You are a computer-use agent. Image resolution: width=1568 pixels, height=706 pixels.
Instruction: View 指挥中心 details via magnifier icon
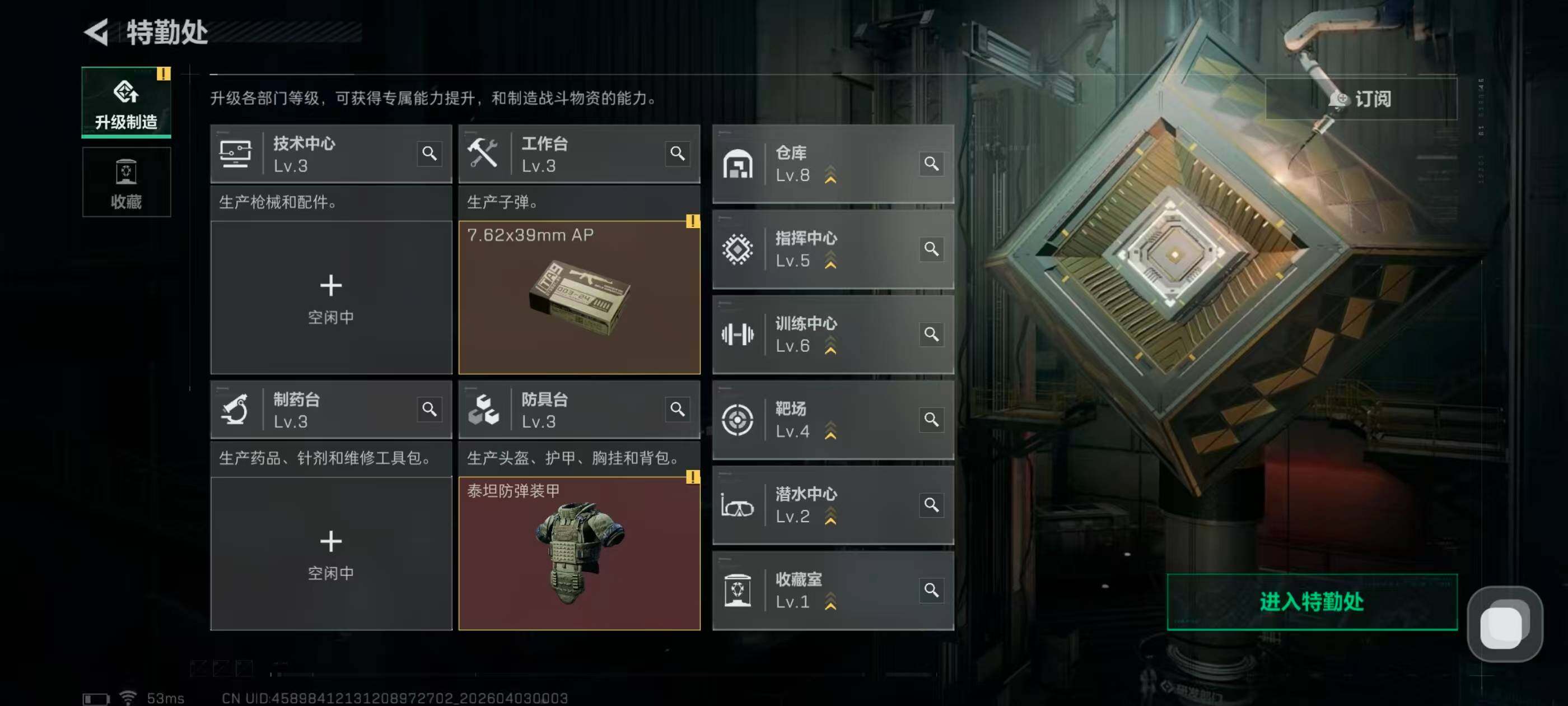pyautogui.click(x=931, y=249)
